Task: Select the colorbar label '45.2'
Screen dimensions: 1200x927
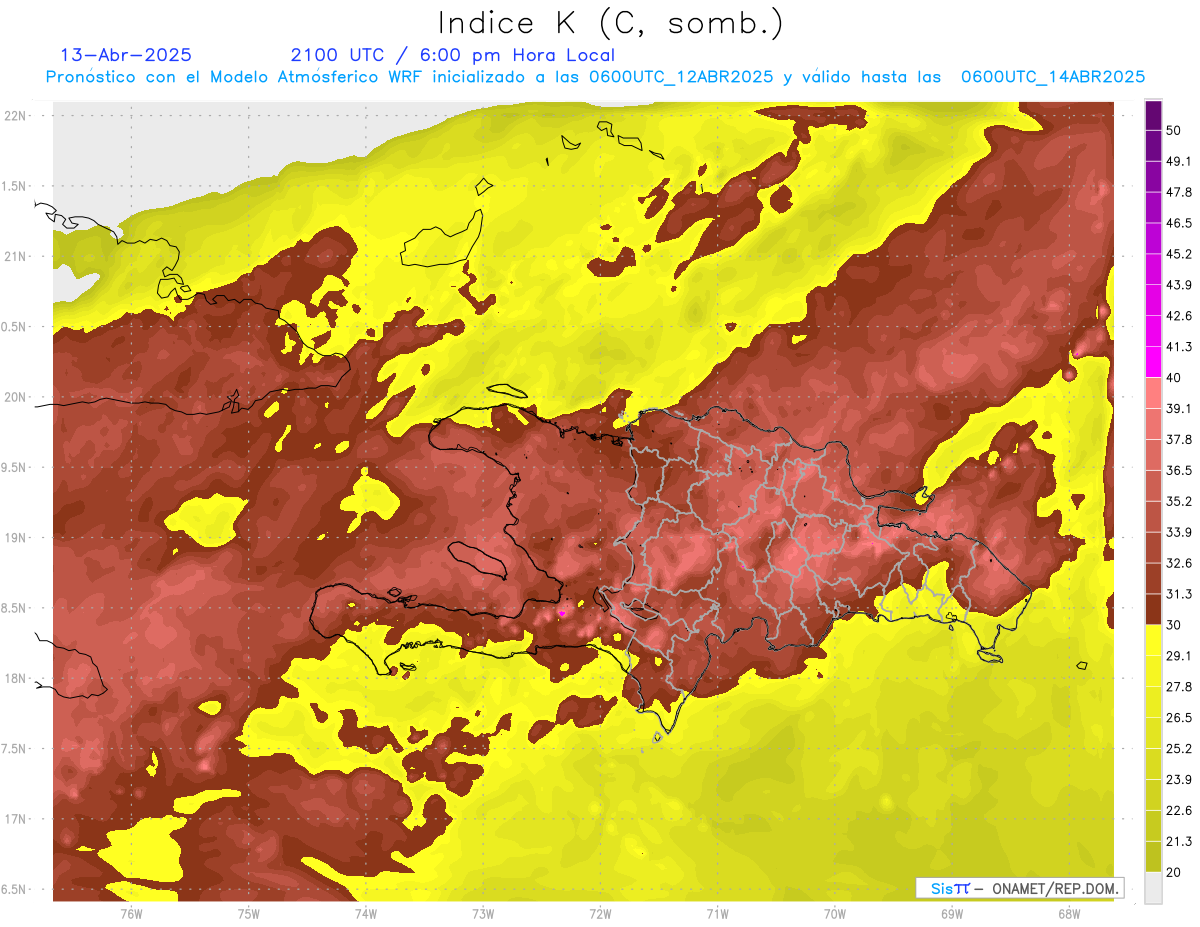Action: tap(1179, 254)
